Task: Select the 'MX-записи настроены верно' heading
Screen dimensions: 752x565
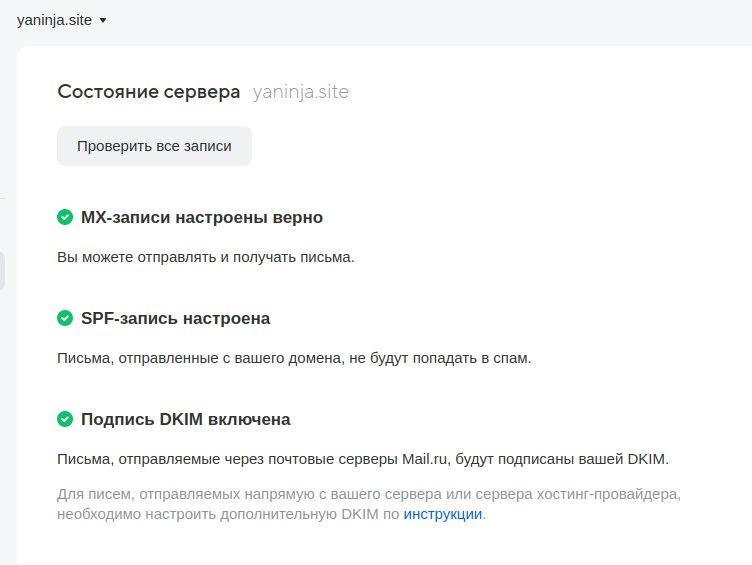Action: (202, 217)
